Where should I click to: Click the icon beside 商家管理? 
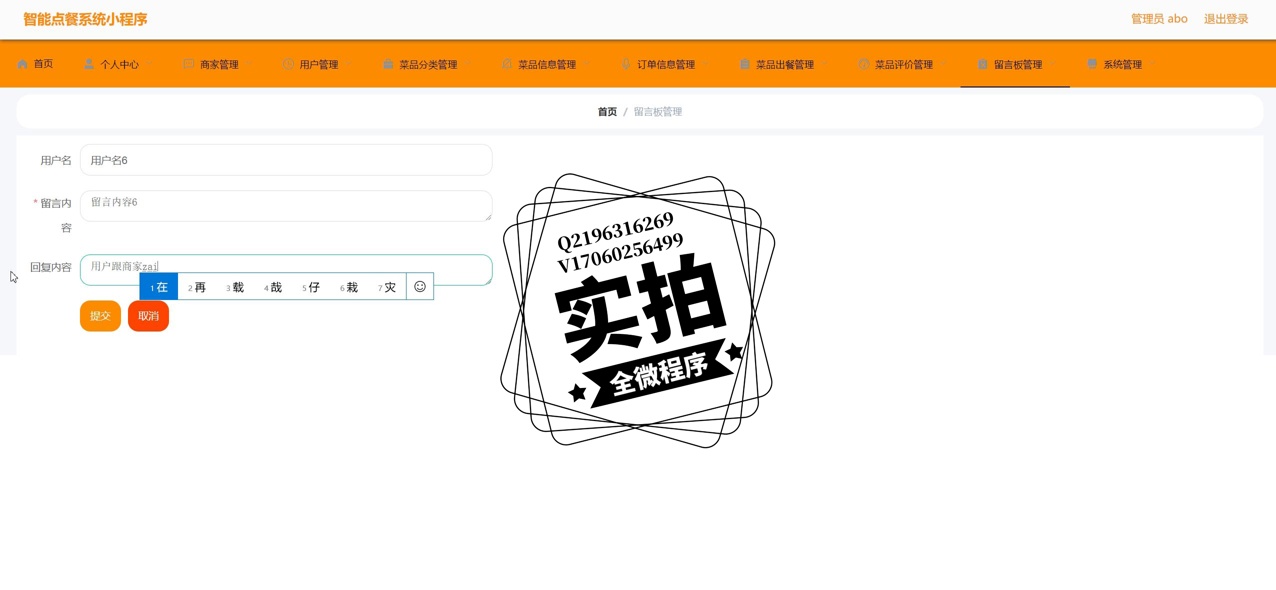click(188, 64)
